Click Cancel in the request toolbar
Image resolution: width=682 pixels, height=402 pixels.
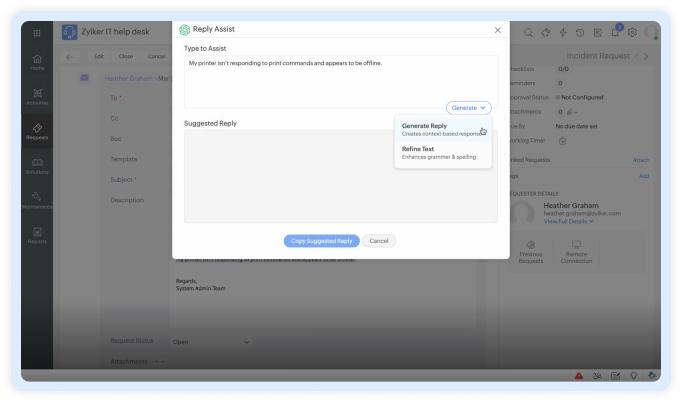pyautogui.click(x=156, y=57)
